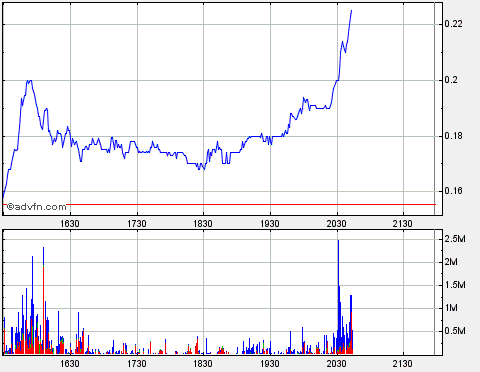Click the 1.5M volume axis label
Viewport: 480px width, 372px height.
point(455,285)
